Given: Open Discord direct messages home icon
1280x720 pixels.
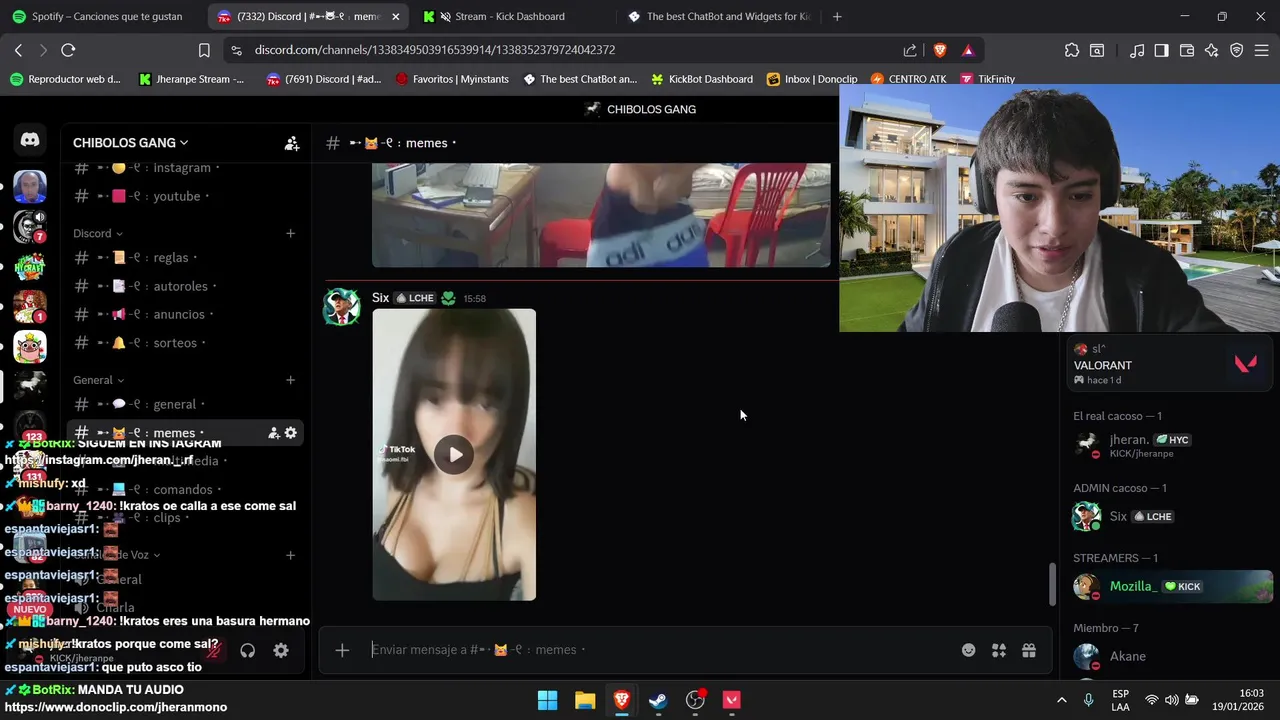Looking at the screenshot, I should click(x=30, y=141).
